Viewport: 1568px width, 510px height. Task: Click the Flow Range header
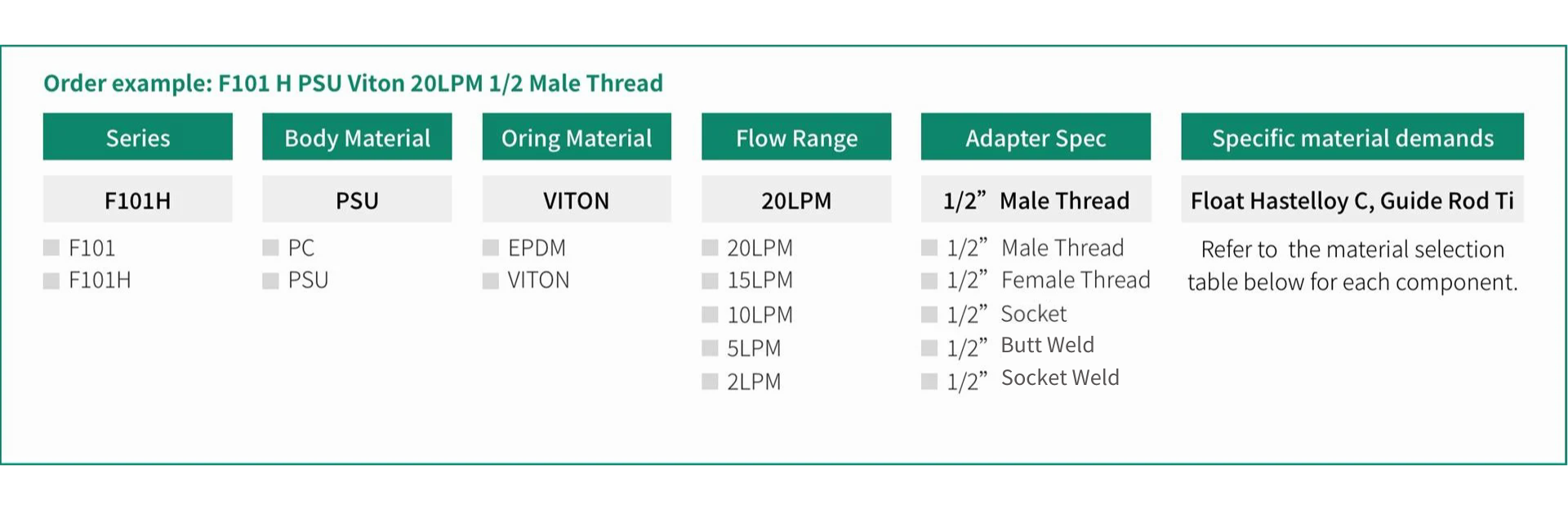pyautogui.click(x=796, y=136)
